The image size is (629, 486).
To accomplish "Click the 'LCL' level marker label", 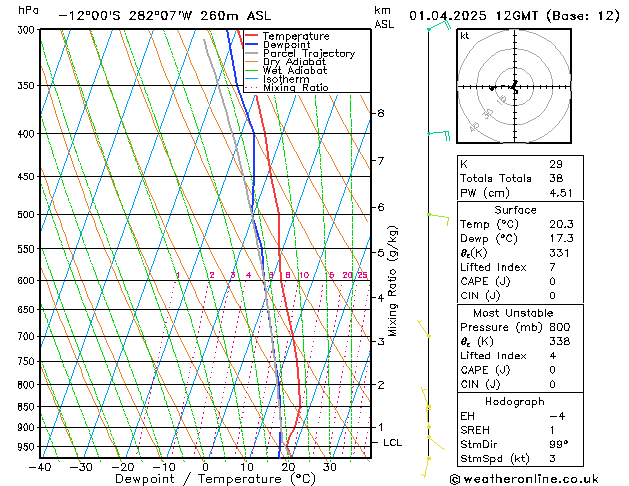I will (x=392, y=443).
